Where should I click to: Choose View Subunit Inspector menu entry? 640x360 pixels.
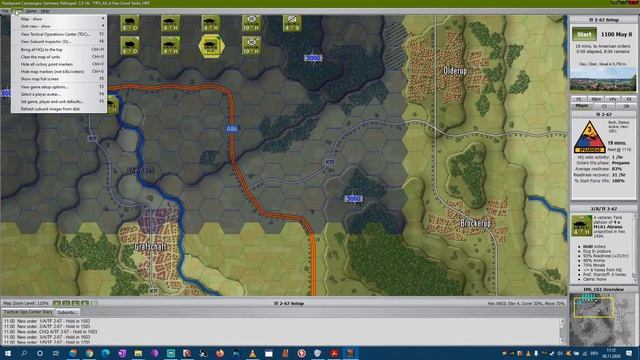pyautogui.click(x=59, y=42)
